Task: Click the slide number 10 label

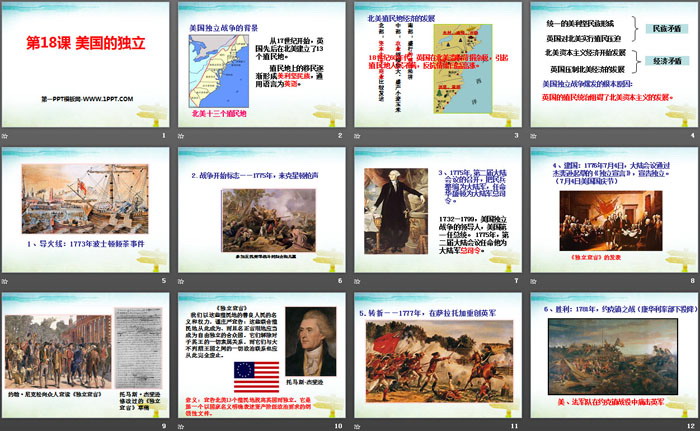Action: (338, 426)
